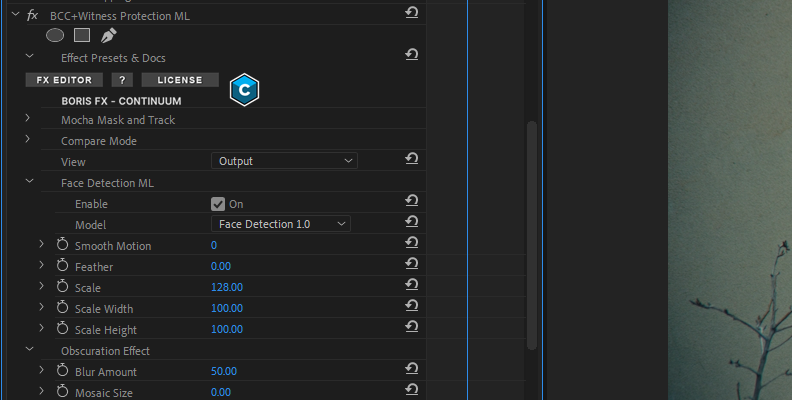Expand the Scale parameter
Screen dimensions: 792x400
coord(41,286)
